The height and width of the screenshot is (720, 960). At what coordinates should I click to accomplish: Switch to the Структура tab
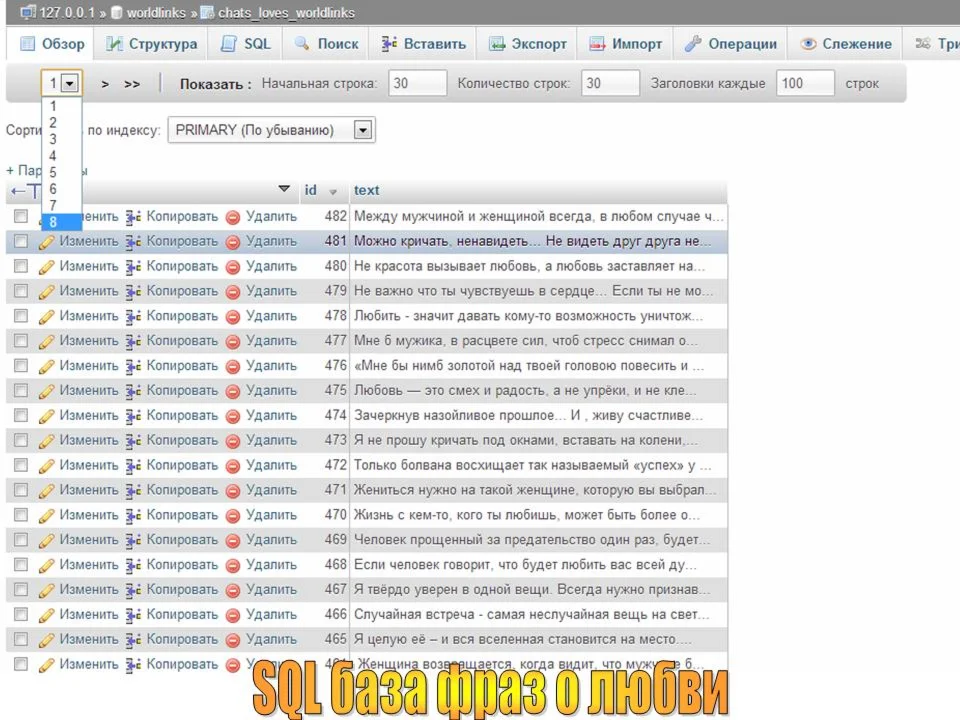(x=151, y=43)
